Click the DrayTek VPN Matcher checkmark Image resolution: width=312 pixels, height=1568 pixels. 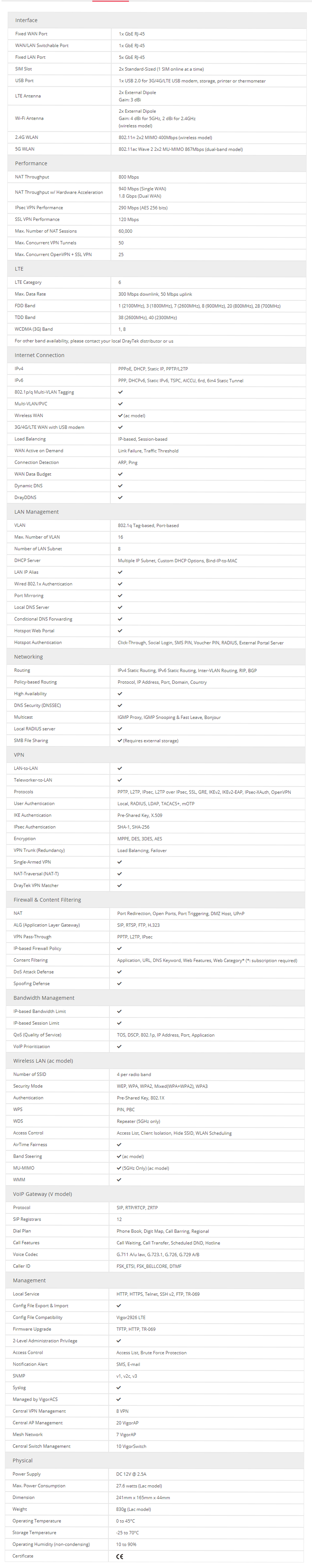119,886
